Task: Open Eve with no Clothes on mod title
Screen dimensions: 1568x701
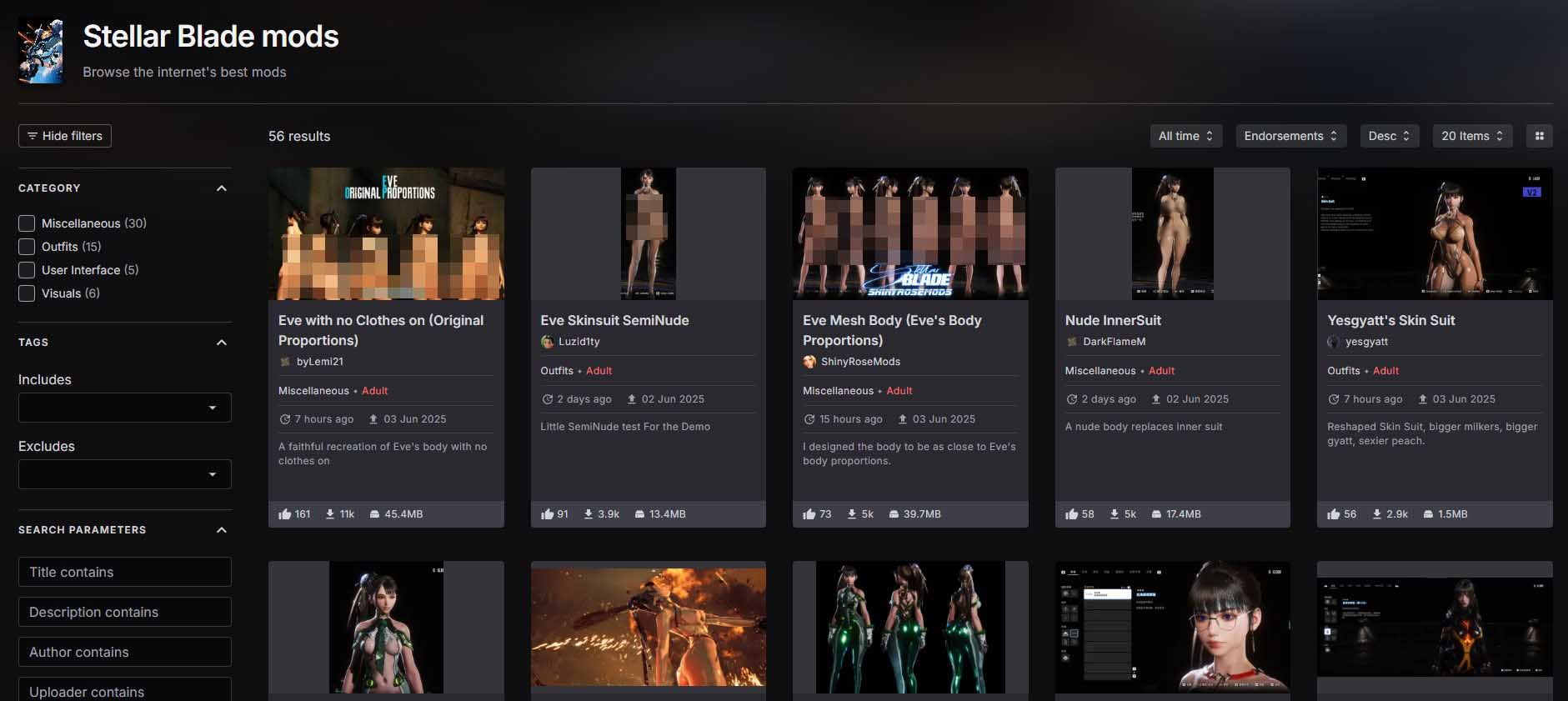Action: [x=381, y=330]
